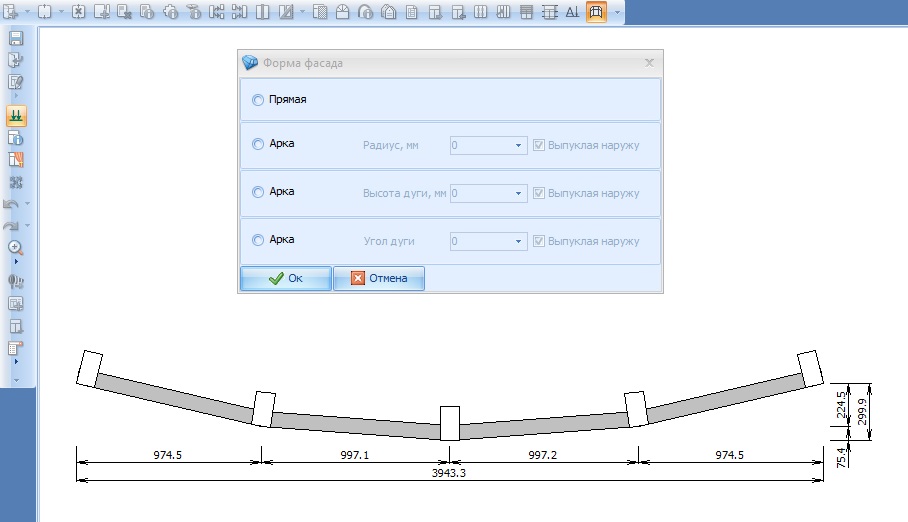Image resolution: width=908 pixels, height=522 pixels.
Task: Toggle Выпуклая наружу checkbox in Угол дуги row
Action: 539,241
